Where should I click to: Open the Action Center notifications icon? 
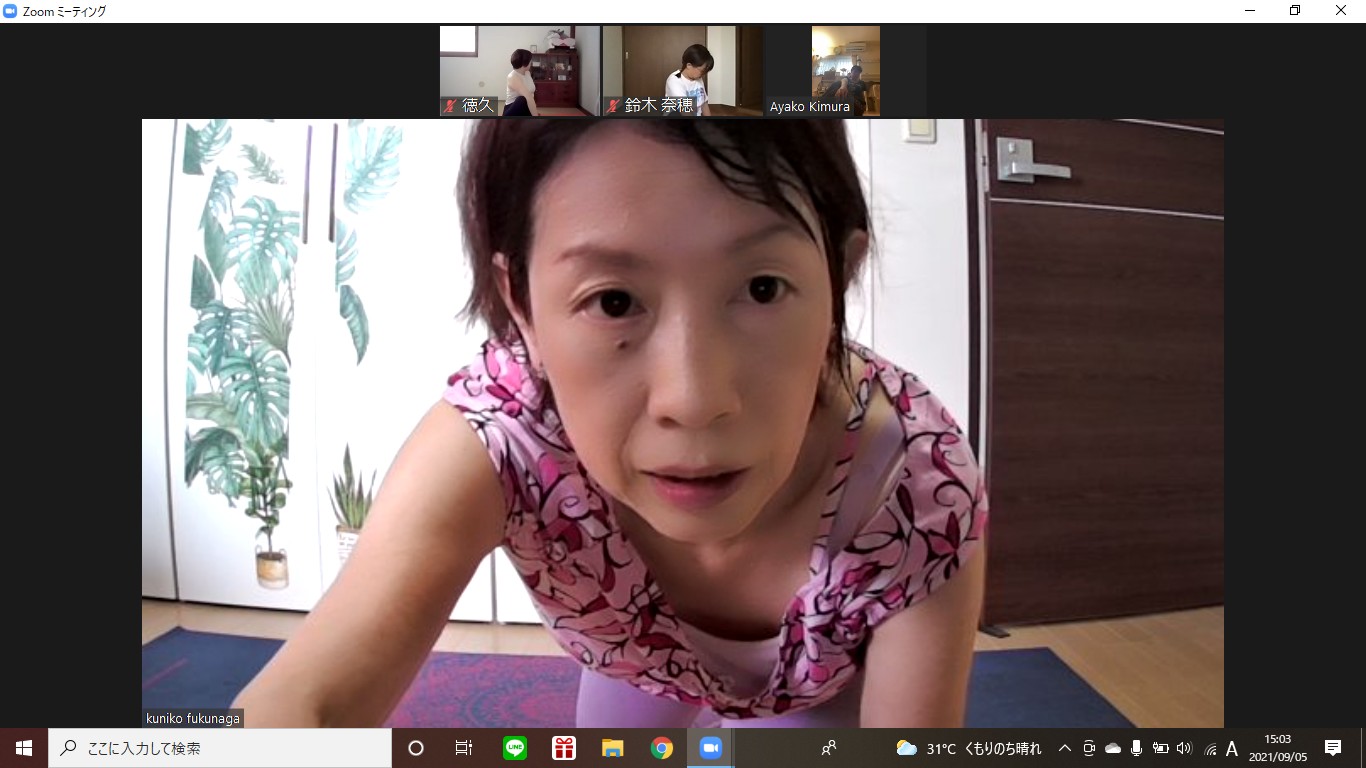[x=1333, y=748]
